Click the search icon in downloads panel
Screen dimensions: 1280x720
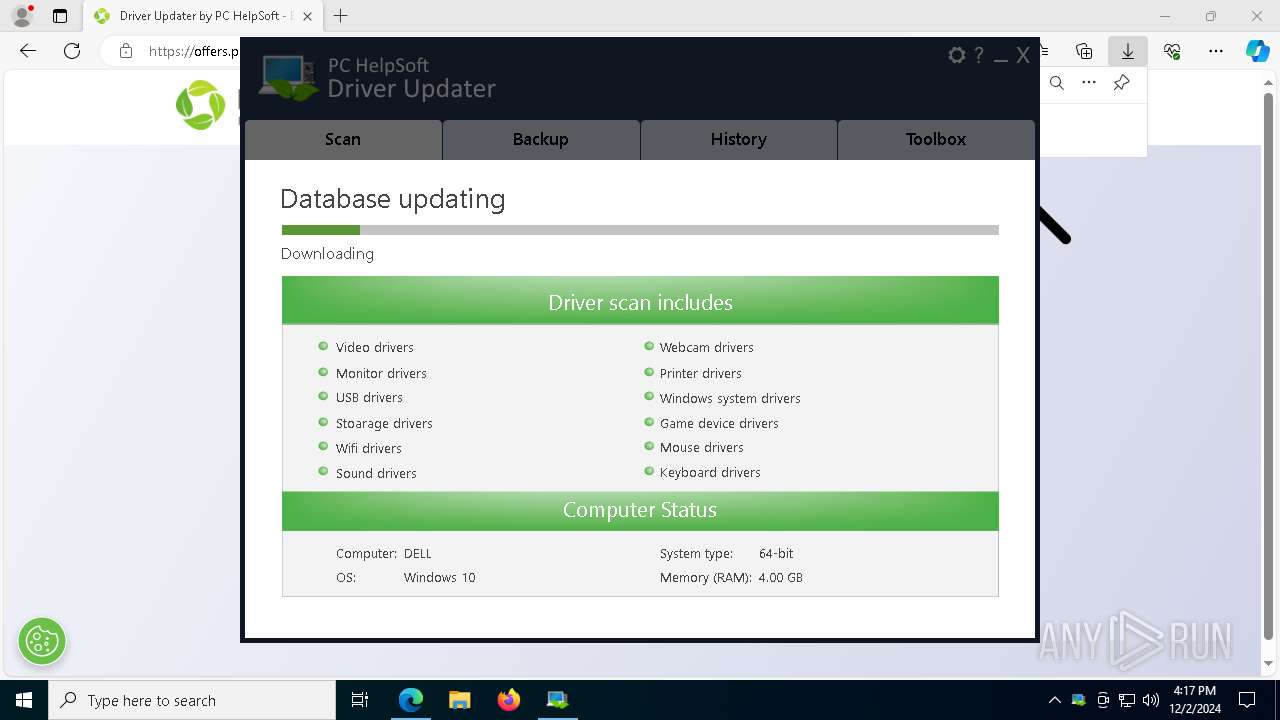coord(1057,83)
